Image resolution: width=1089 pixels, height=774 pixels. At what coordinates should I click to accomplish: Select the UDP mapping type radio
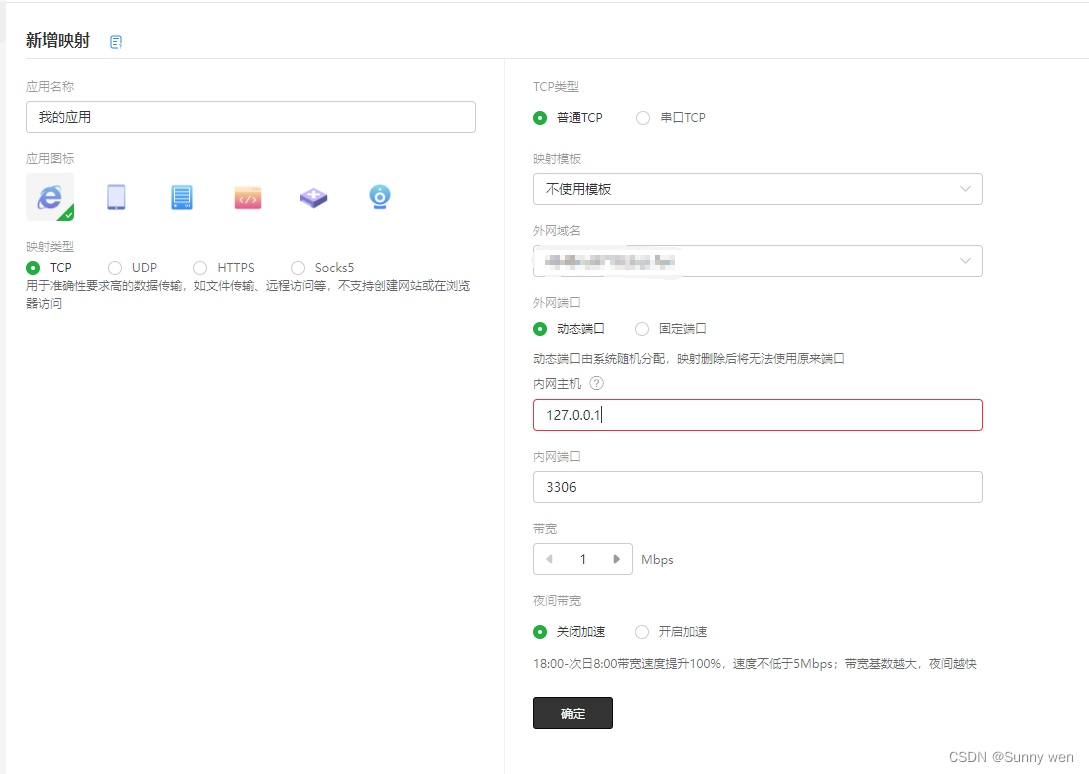click(x=115, y=267)
